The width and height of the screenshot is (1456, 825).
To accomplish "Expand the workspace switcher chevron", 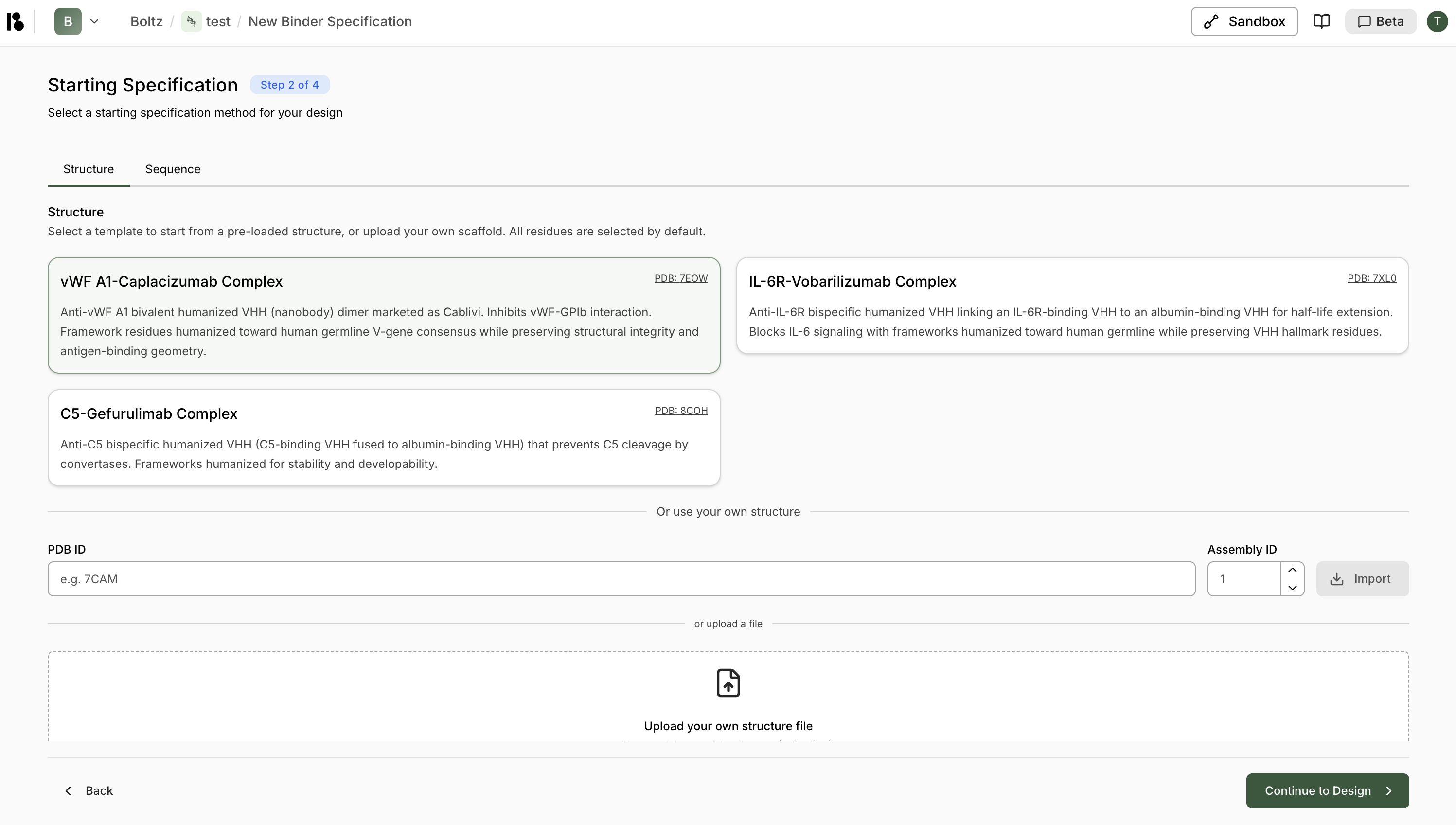I will click(x=94, y=21).
